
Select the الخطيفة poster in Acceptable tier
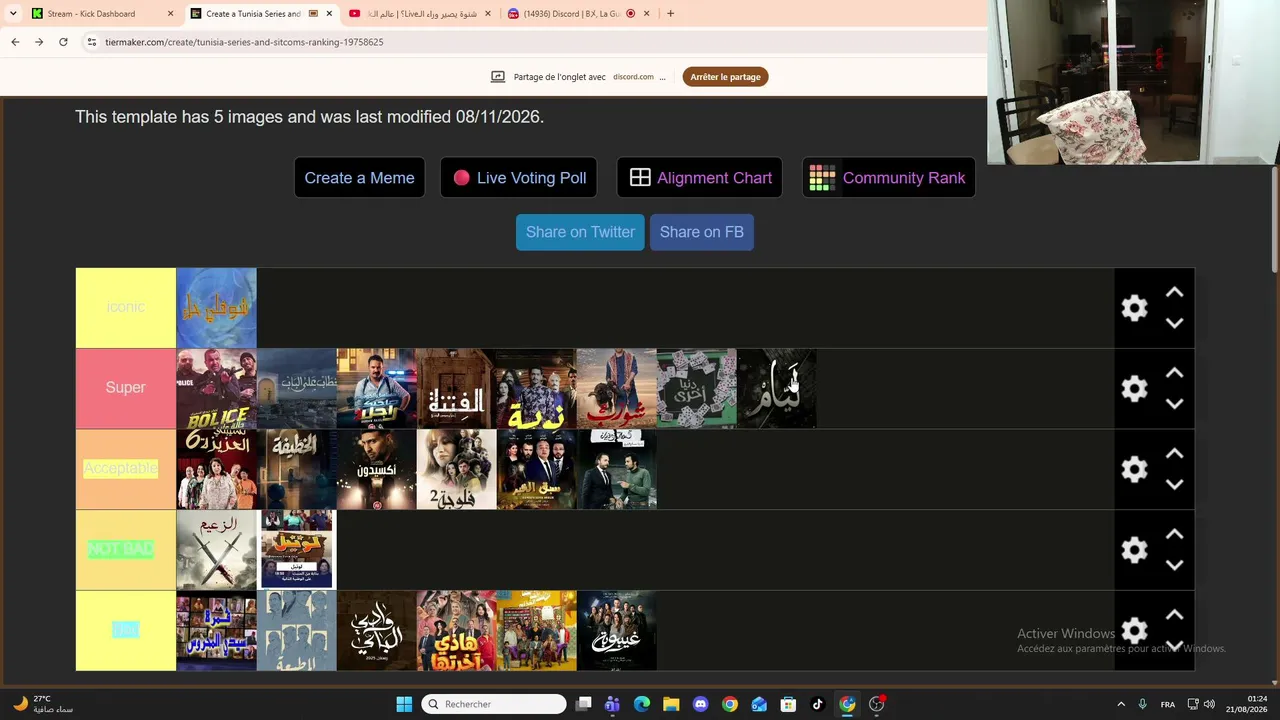click(297, 469)
